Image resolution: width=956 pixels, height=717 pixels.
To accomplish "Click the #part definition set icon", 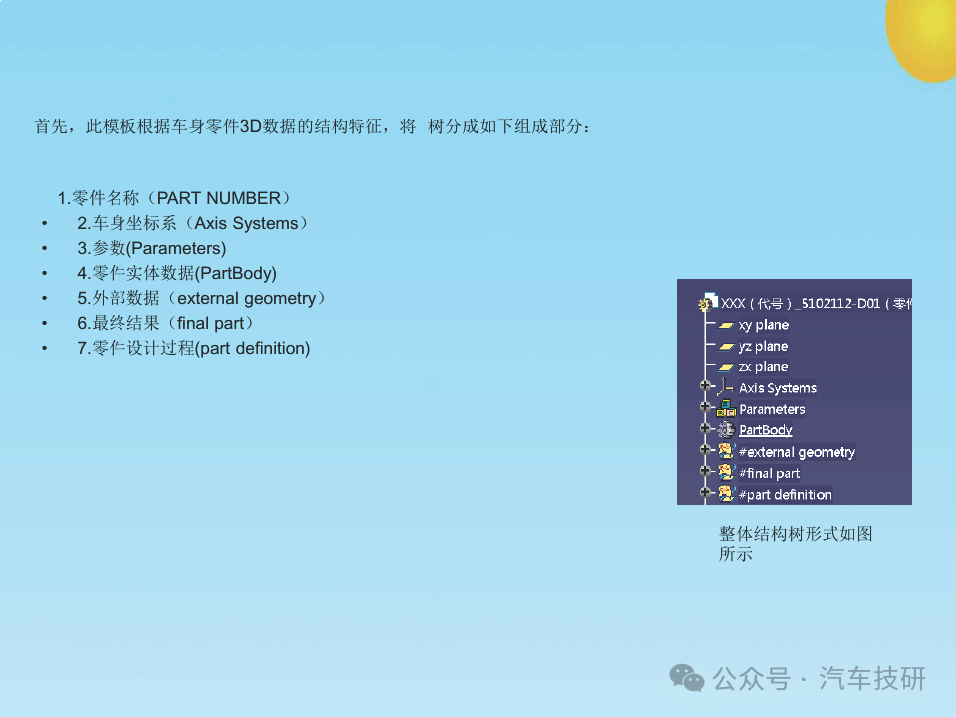I will (726, 494).
